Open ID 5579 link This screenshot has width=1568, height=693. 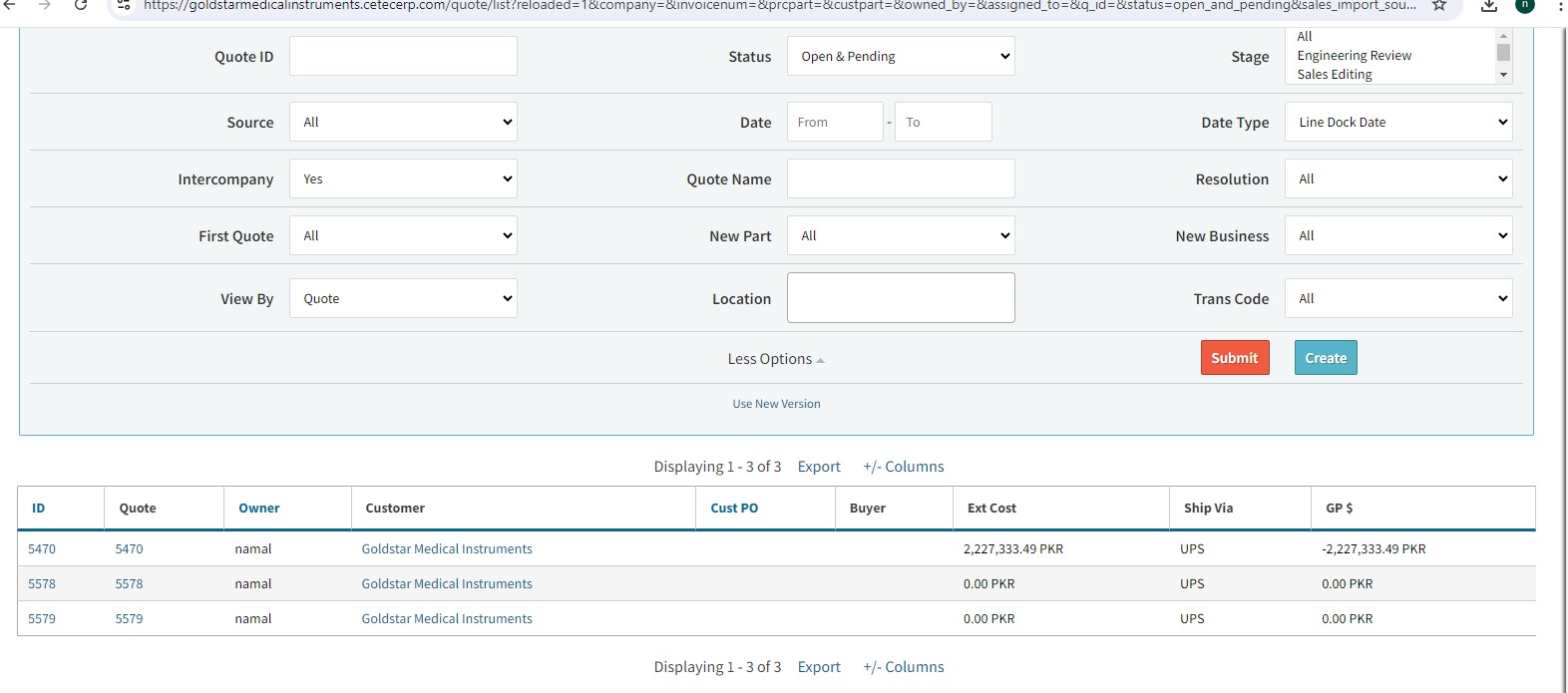tap(42, 618)
